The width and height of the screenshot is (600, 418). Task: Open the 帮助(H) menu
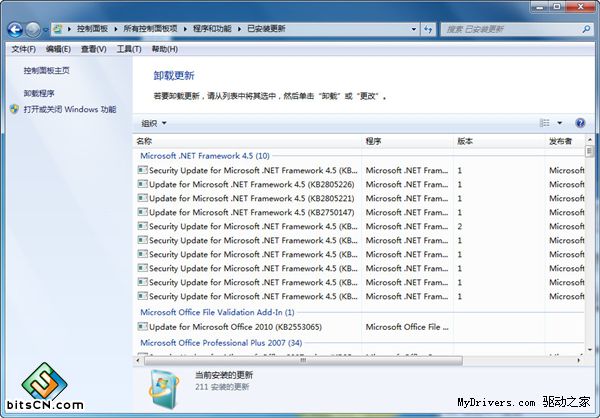point(165,49)
